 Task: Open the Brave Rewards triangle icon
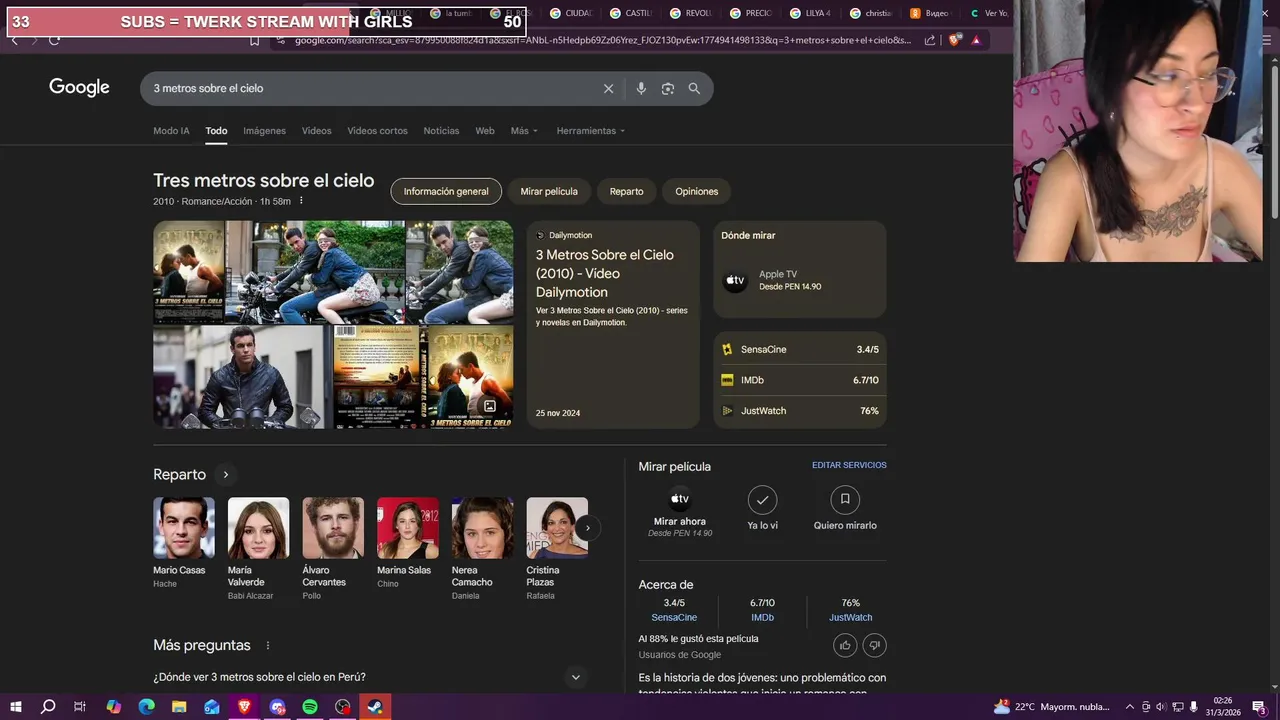tap(976, 40)
